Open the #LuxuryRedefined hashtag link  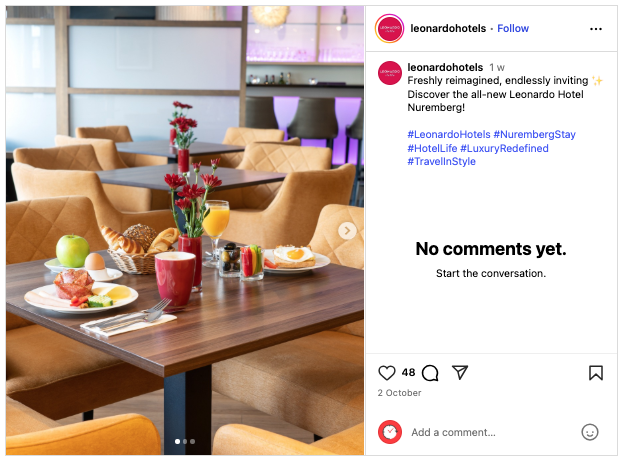[504, 148]
